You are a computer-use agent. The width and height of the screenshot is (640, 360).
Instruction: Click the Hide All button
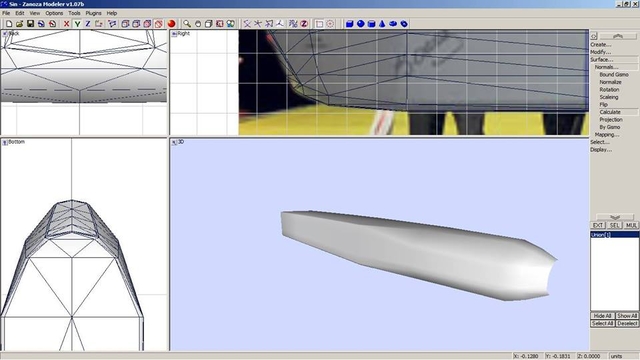click(x=602, y=316)
